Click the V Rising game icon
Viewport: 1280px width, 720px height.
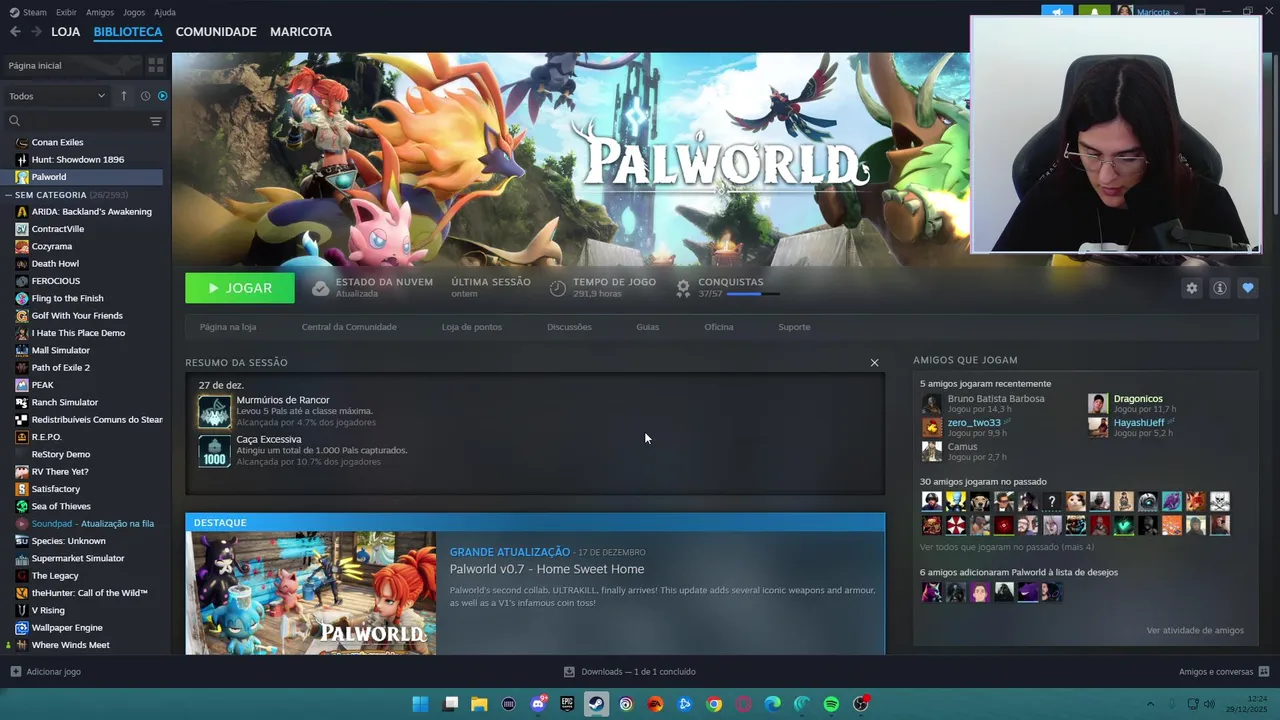coord(22,610)
